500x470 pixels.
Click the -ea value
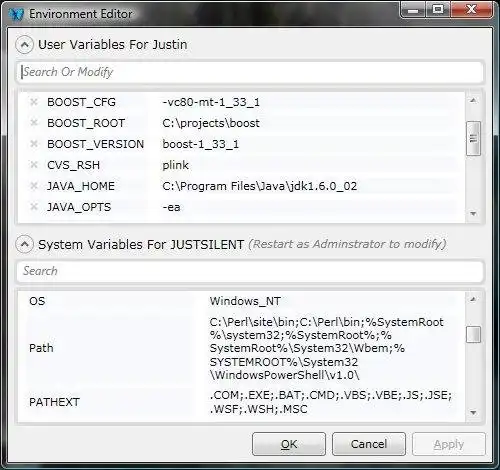click(x=171, y=207)
